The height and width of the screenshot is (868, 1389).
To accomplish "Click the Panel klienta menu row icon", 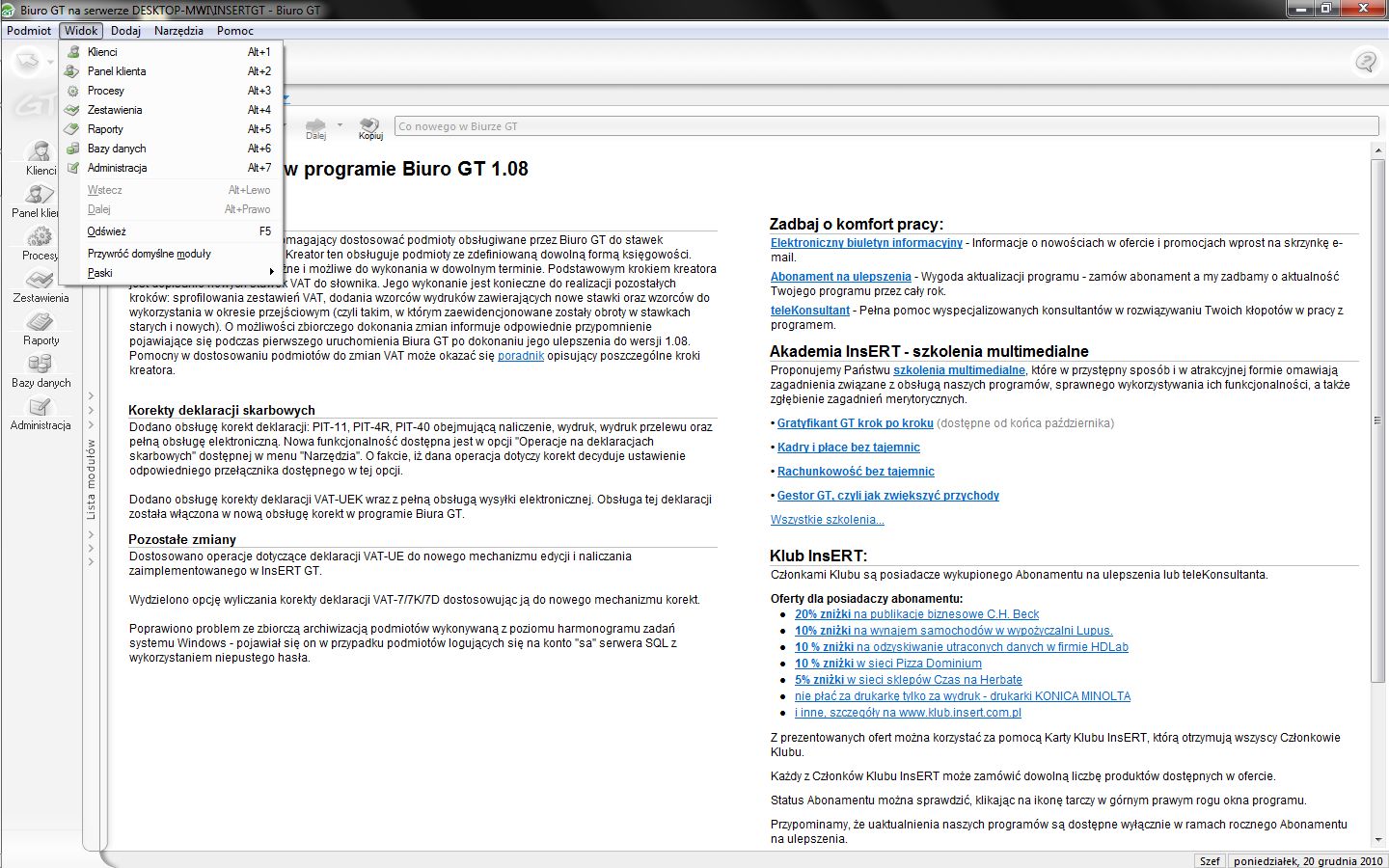I will point(72,71).
